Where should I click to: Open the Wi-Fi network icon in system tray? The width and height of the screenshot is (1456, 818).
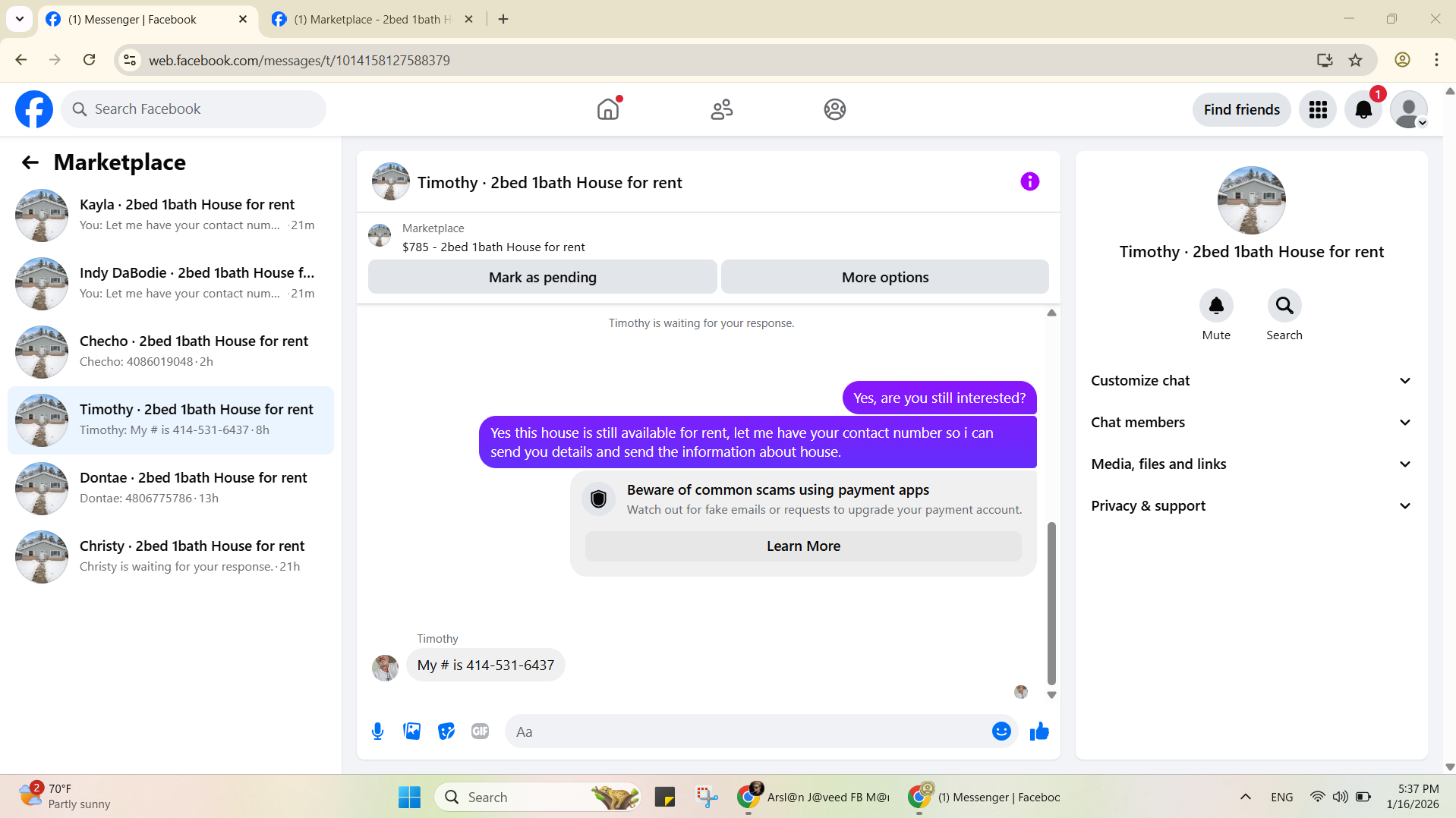(x=1318, y=797)
